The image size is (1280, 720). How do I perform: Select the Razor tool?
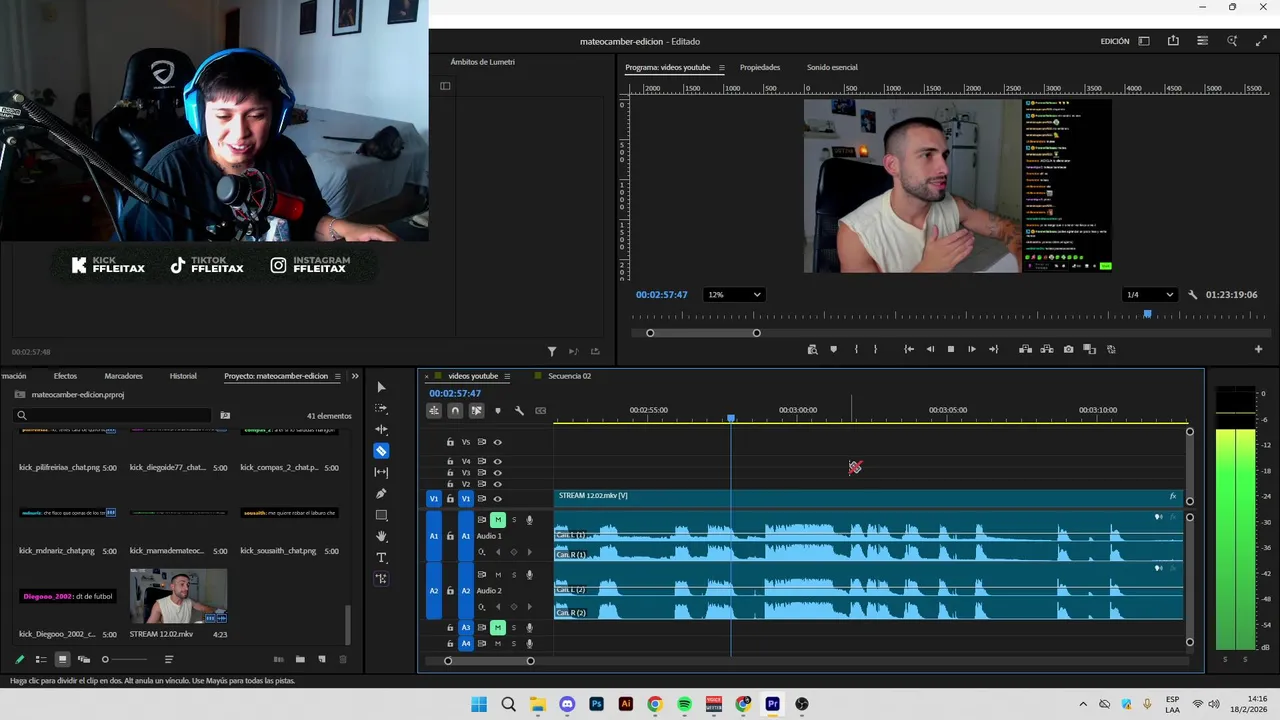pos(381,451)
